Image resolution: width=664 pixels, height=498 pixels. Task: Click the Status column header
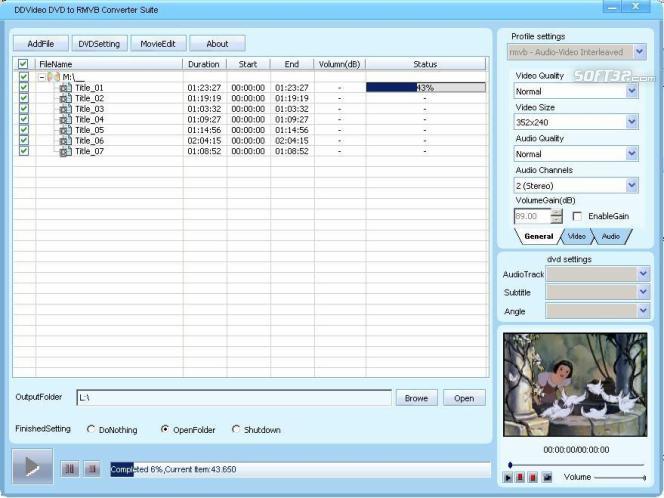coord(426,64)
